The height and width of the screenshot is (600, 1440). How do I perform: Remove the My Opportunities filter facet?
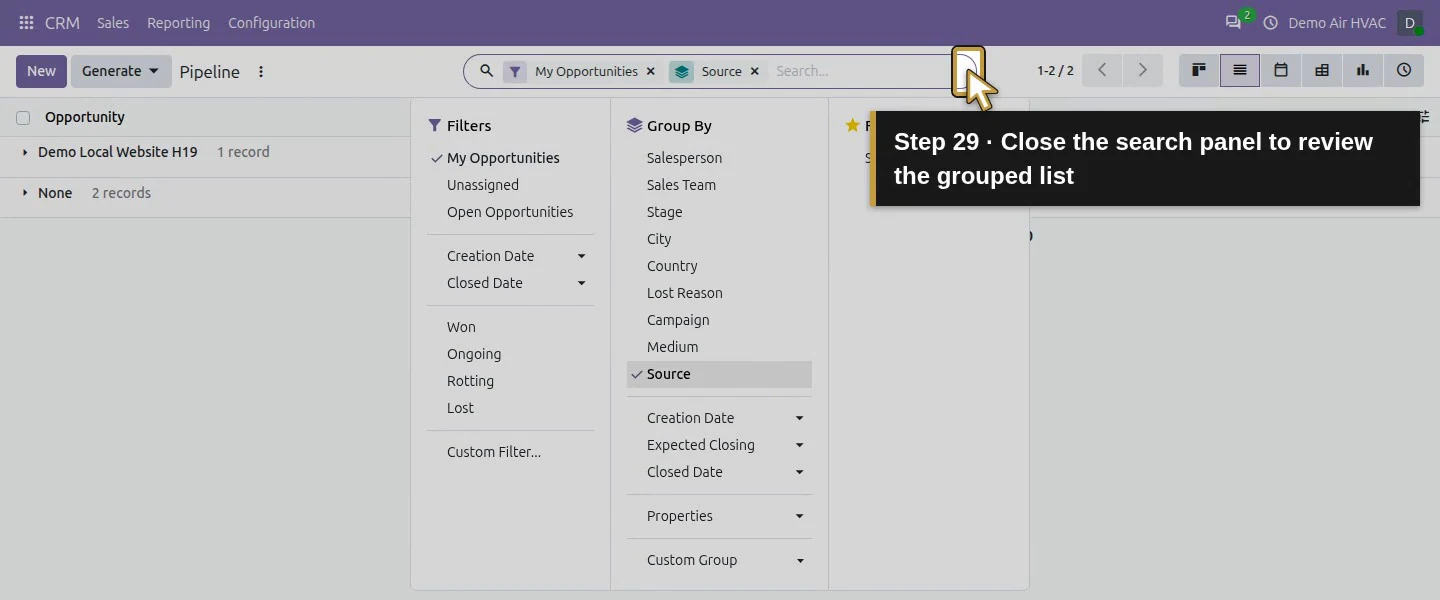[651, 71]
